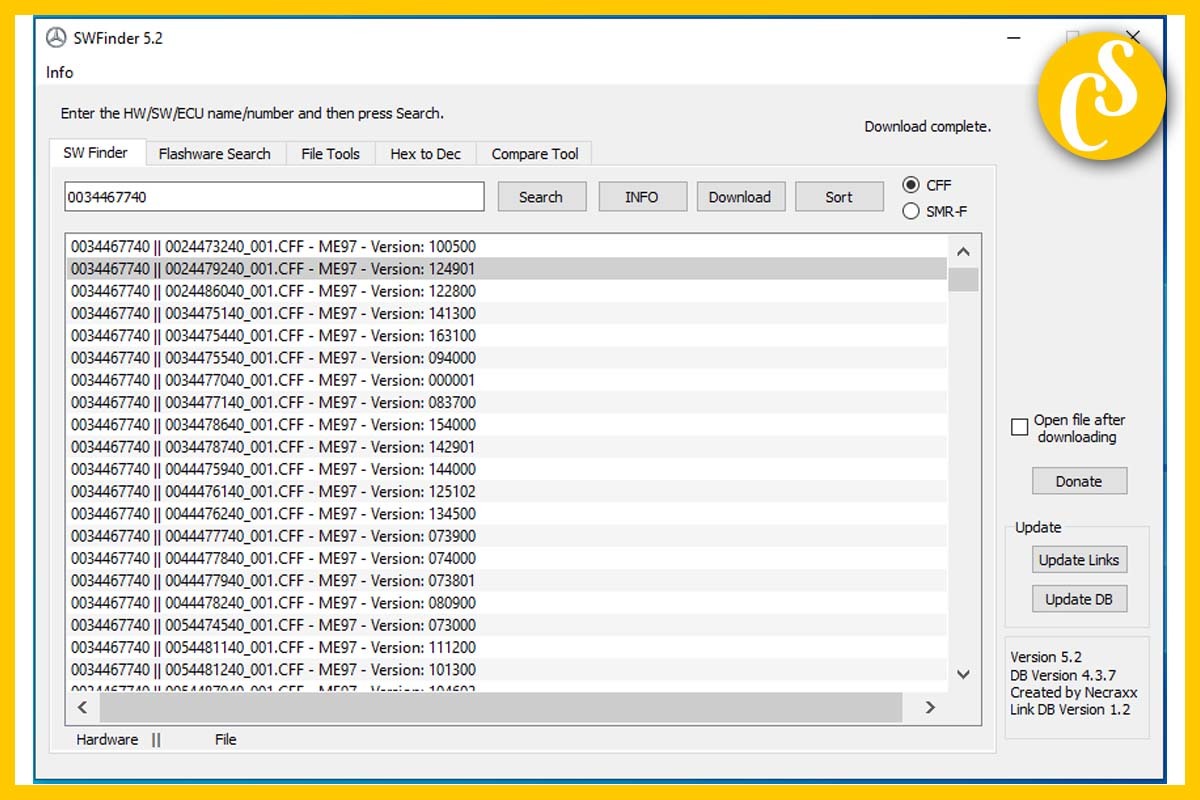1200x800 pixels.
Task: Open the Compare Tool tab
Action: 535,154
